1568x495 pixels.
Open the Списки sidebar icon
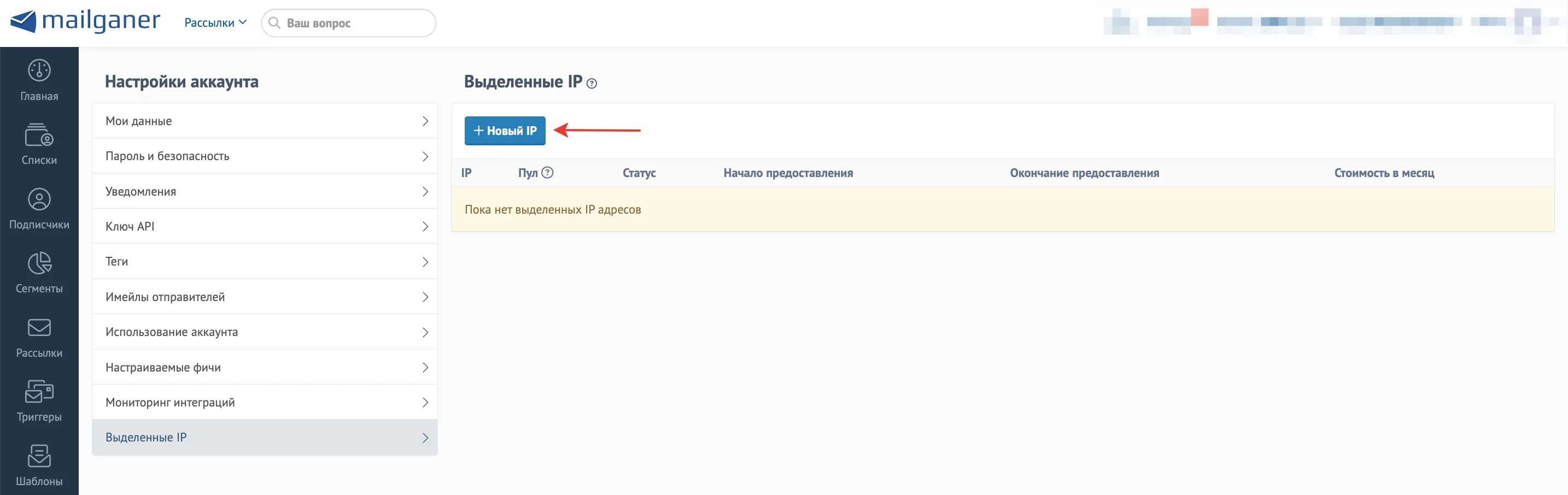coord(39,135)
